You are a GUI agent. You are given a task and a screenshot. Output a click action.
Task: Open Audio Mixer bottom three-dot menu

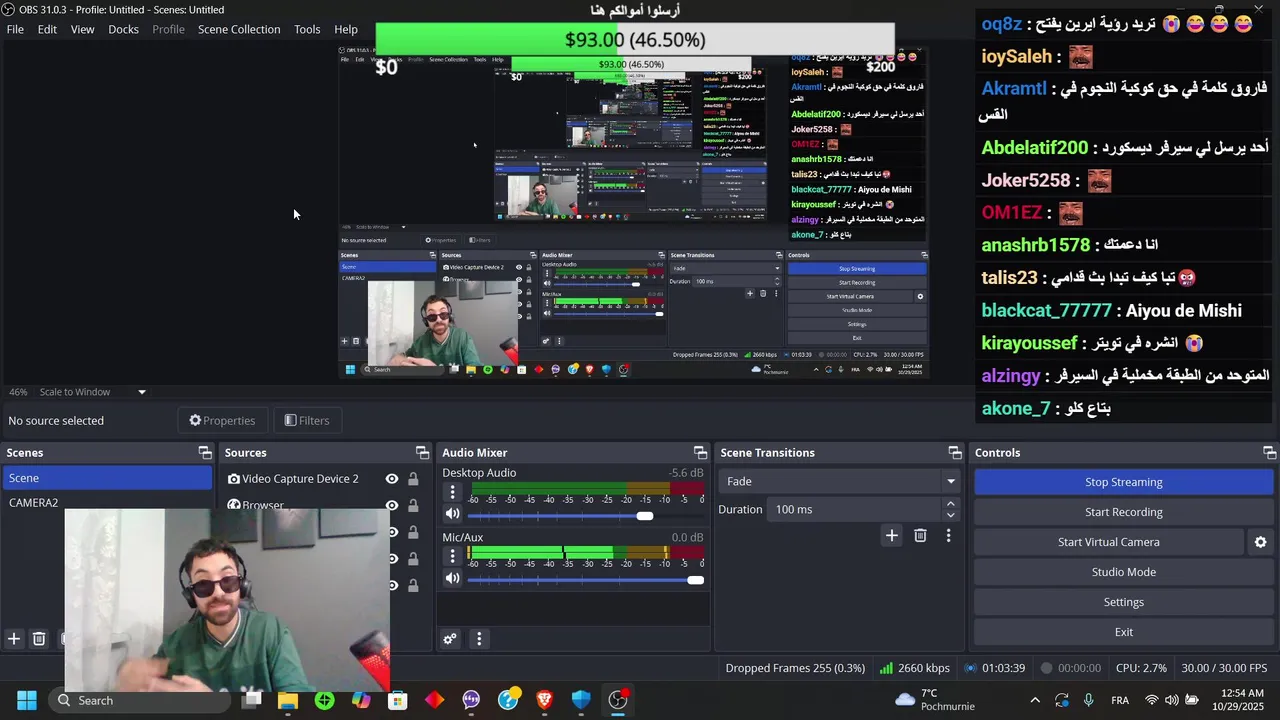point(479,639)
